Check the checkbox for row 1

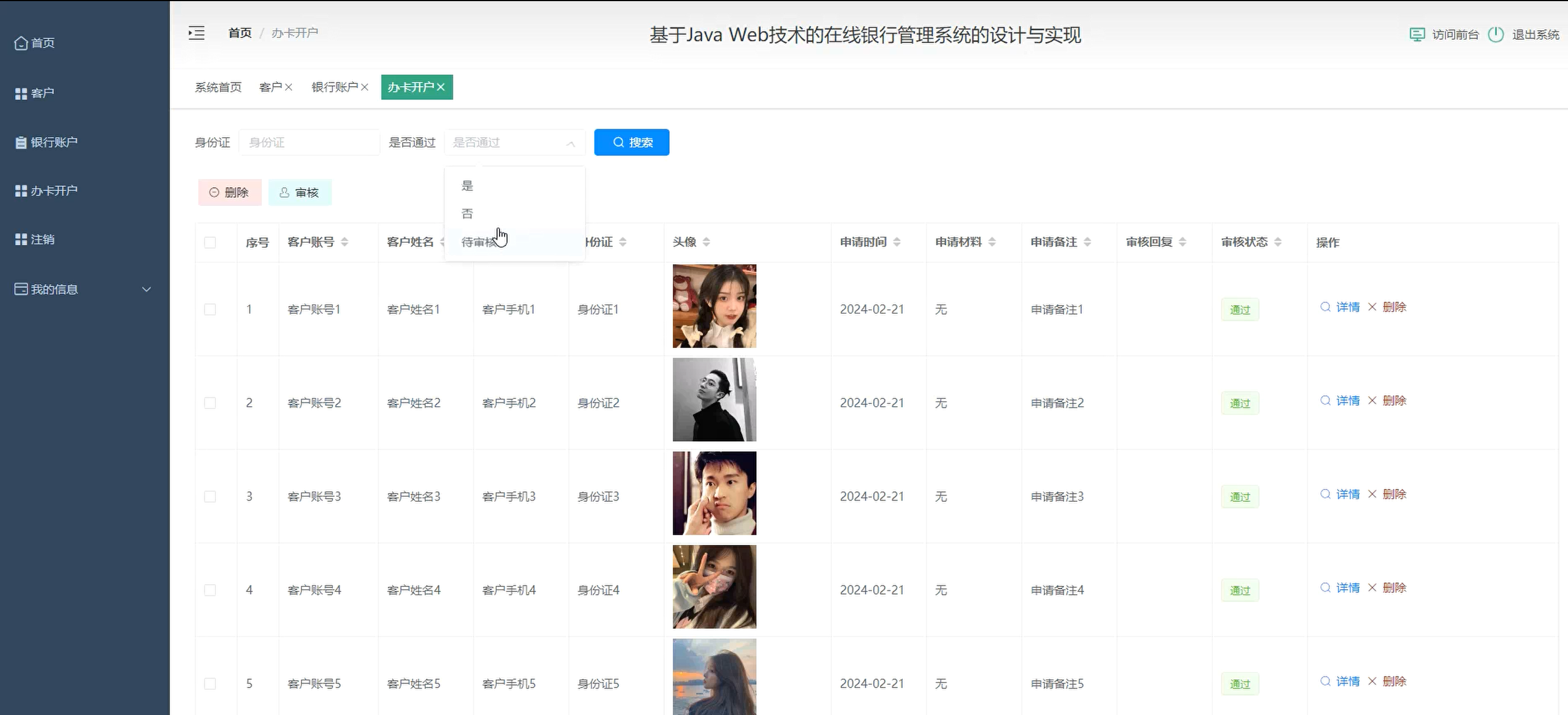click(210, 310)
